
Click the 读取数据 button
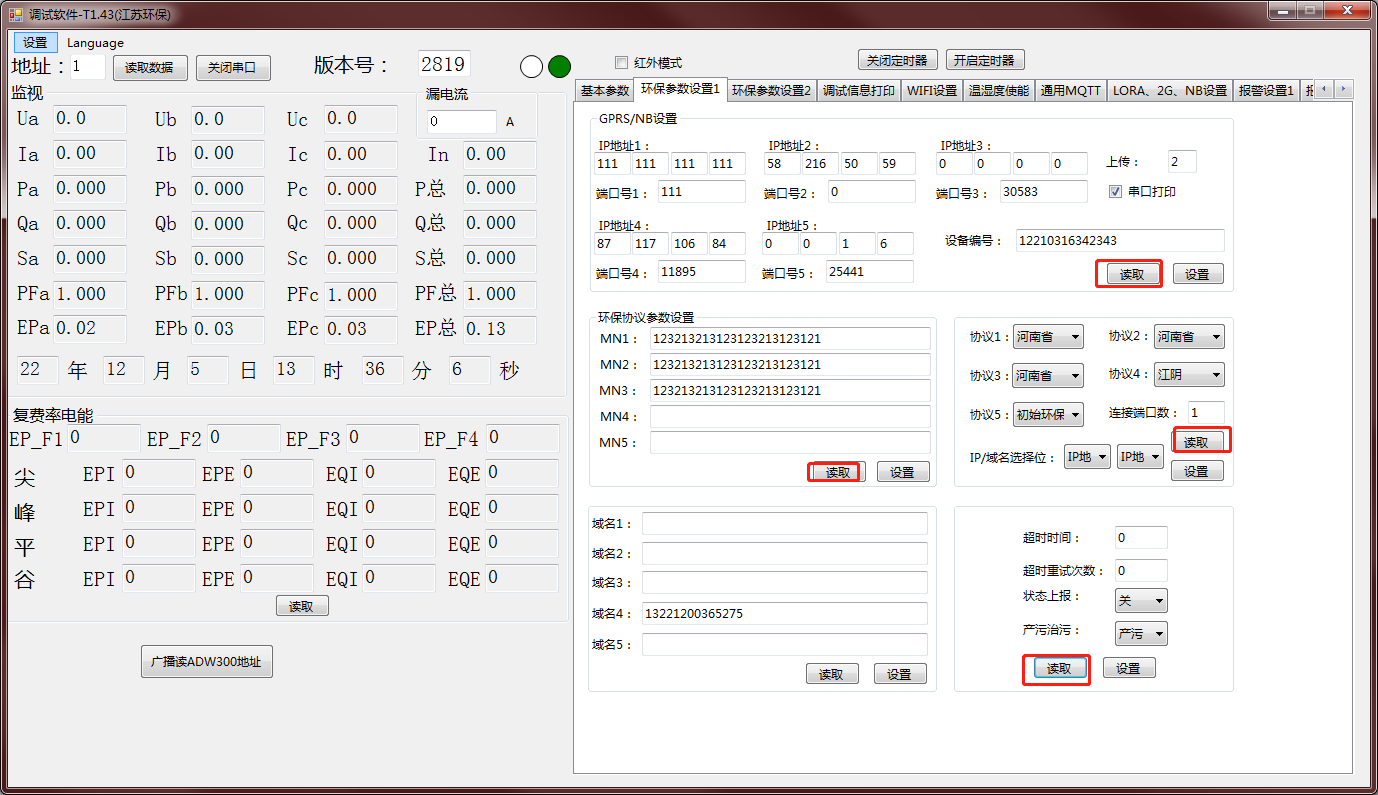pos(150,68)
